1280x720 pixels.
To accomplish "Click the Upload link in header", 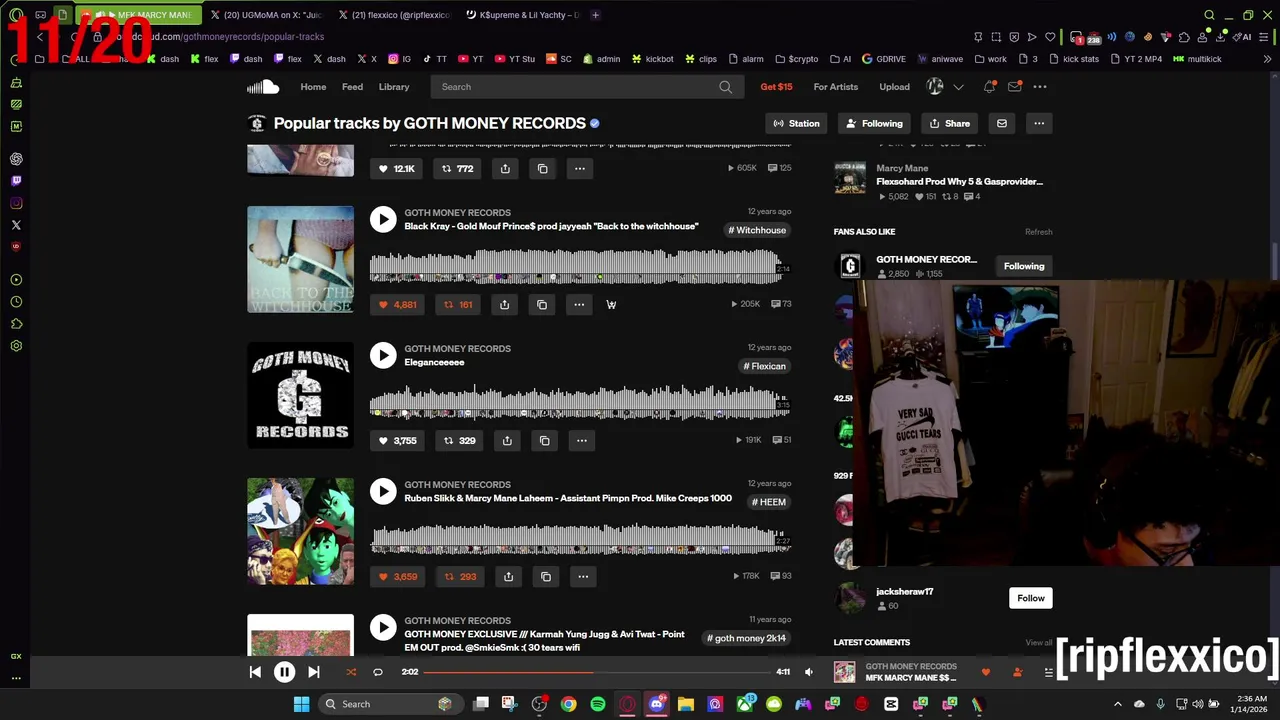I will (894, 87).
